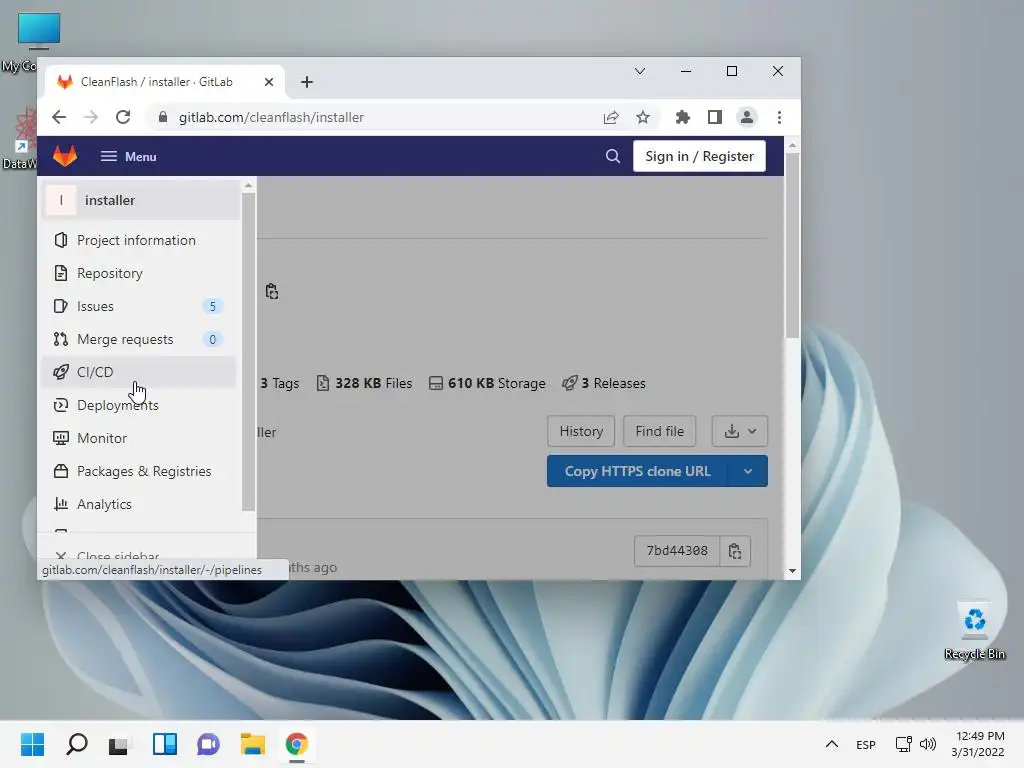The height and width of the screenshot is (768, 1024).
Task: Copy project ID clipboard icon
Action: click(x=272, y=291)
